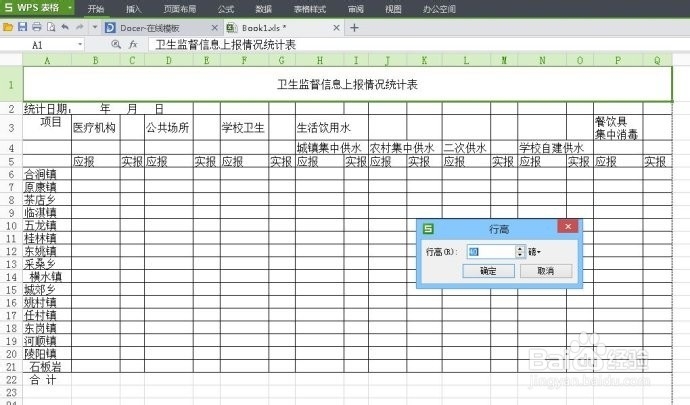The image size is (690, 405).
Task: Undo the last action
Action: click(65, 27)
